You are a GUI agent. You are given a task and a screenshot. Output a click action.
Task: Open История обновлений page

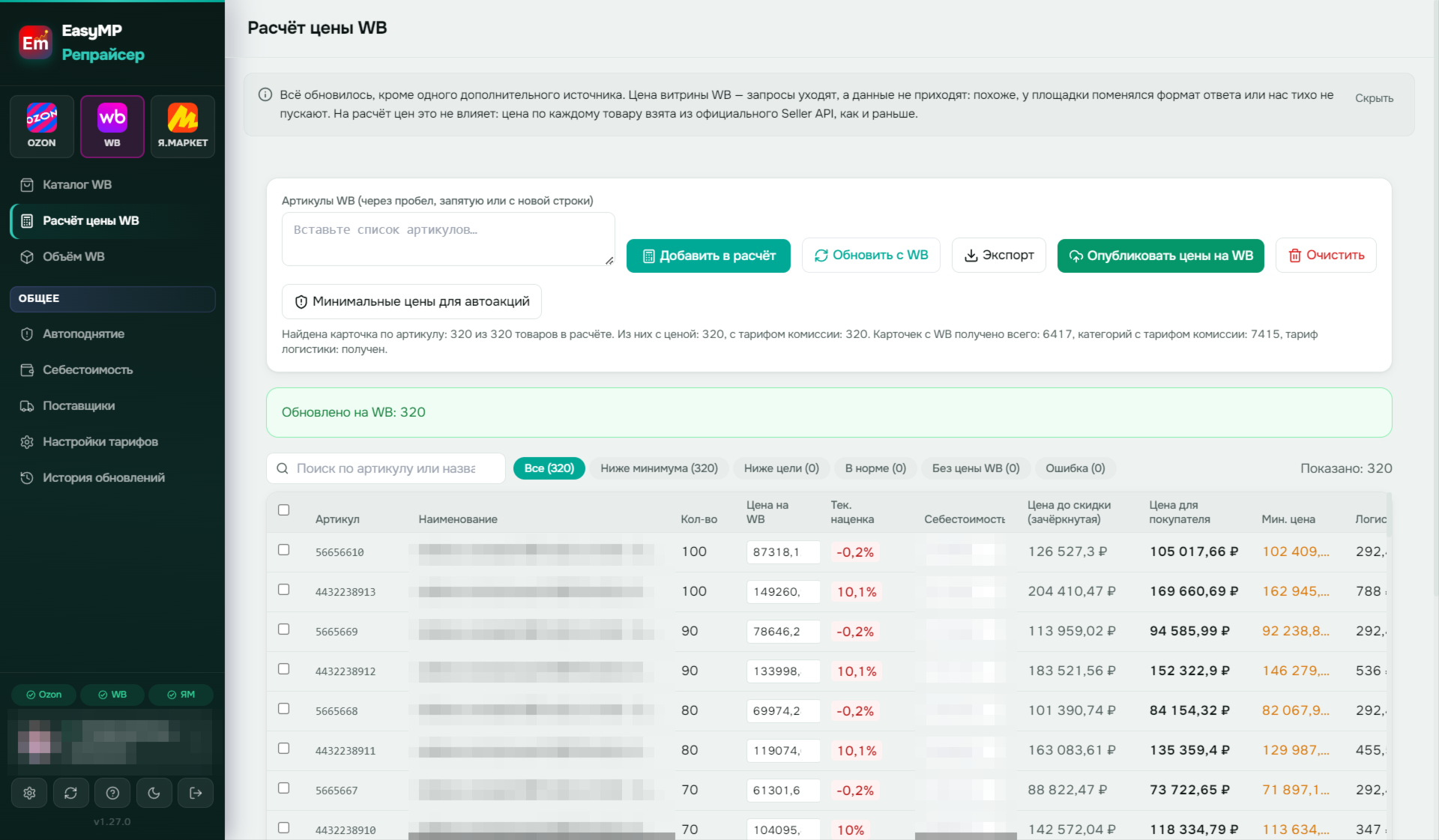pos(112,477)
